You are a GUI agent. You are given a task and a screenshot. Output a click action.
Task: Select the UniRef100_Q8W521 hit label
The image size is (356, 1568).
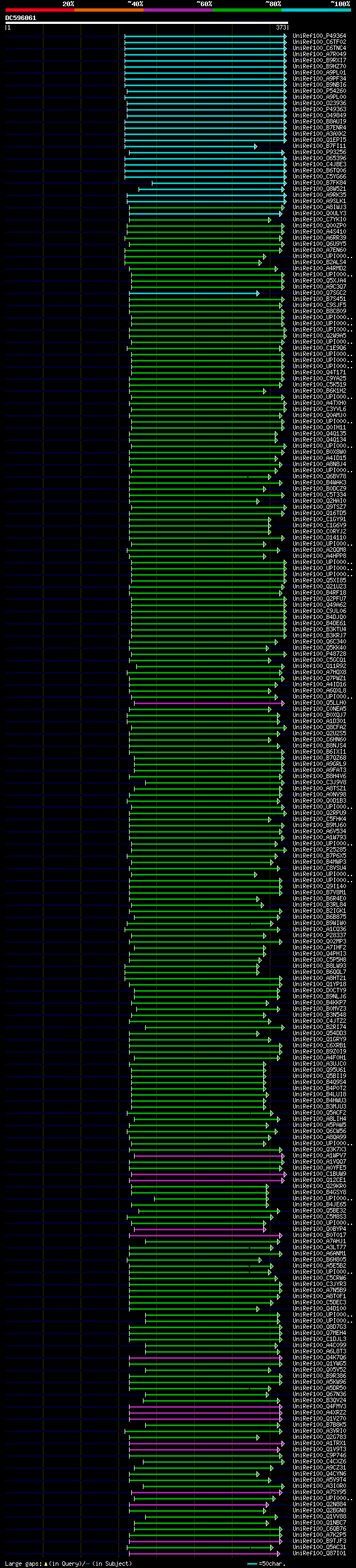[319, 189]
